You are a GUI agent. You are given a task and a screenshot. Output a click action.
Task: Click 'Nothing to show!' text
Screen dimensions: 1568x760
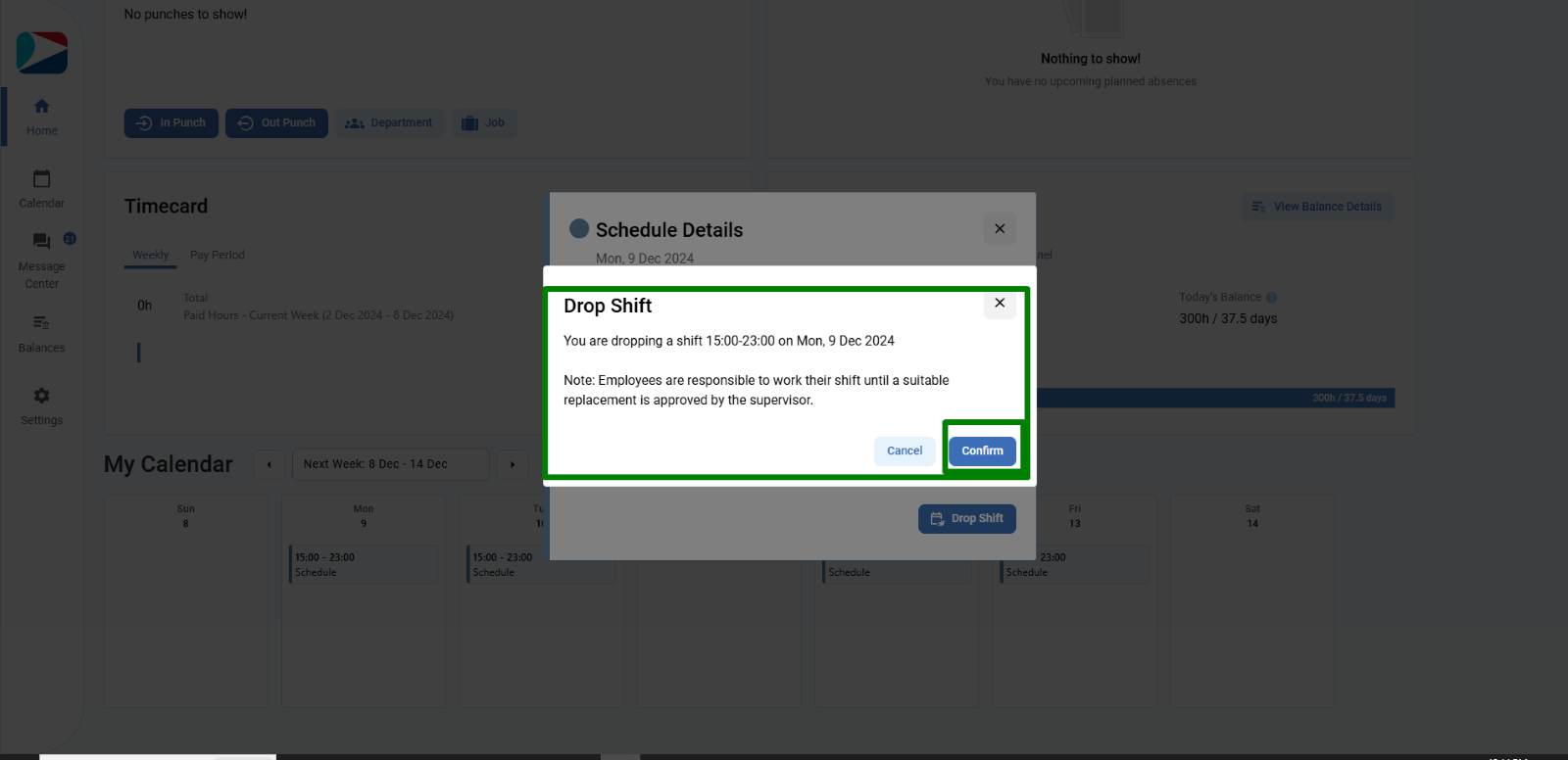(1091, 59)
